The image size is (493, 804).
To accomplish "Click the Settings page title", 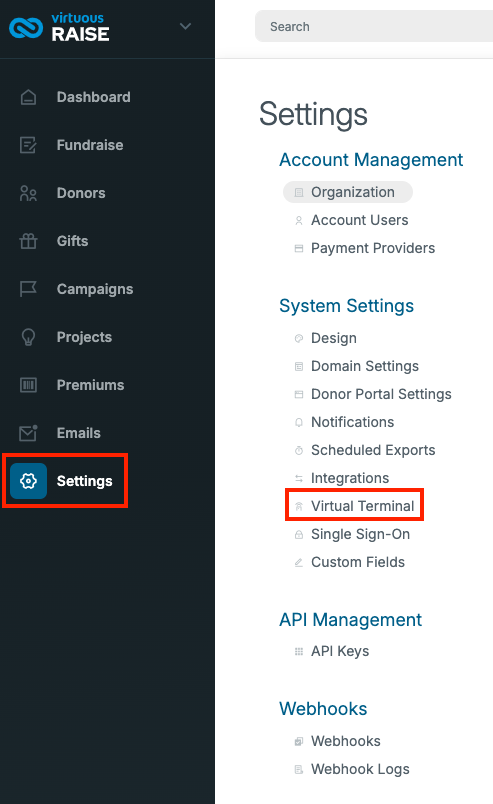I will 313,114.
